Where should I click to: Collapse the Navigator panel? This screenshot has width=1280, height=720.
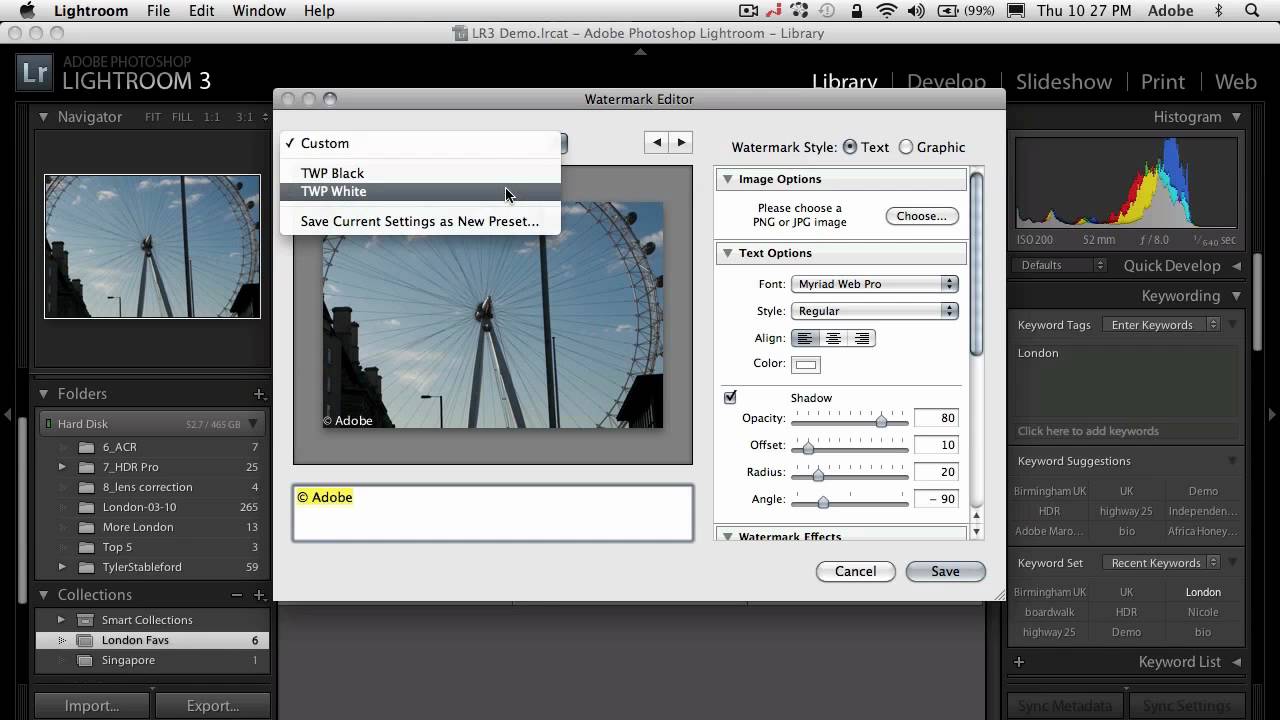44,117
